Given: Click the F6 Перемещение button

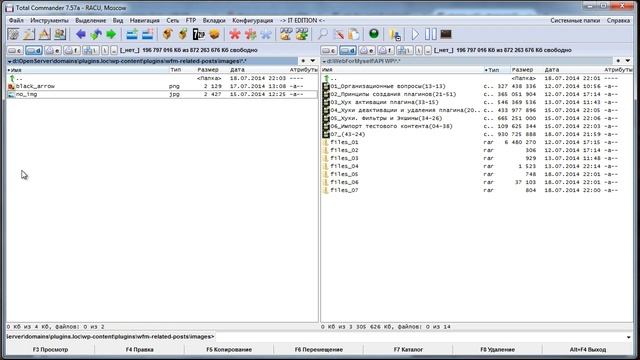Looking at the screenshot, I should point(319,350).
